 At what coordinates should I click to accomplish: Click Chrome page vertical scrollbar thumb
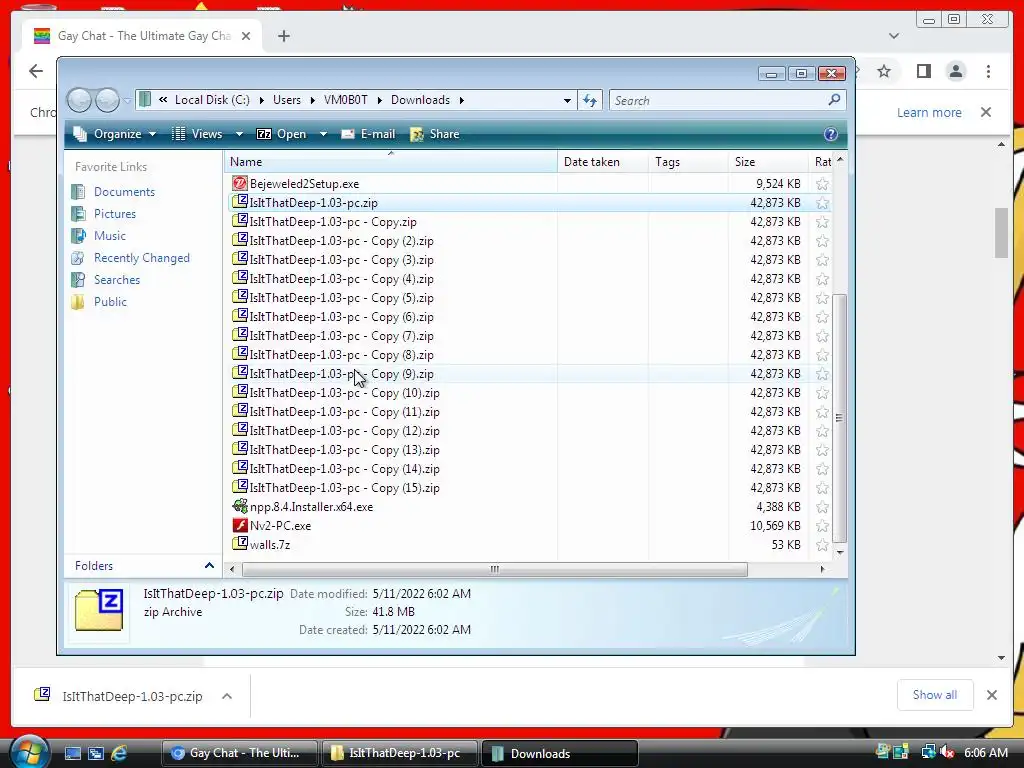1001,232
